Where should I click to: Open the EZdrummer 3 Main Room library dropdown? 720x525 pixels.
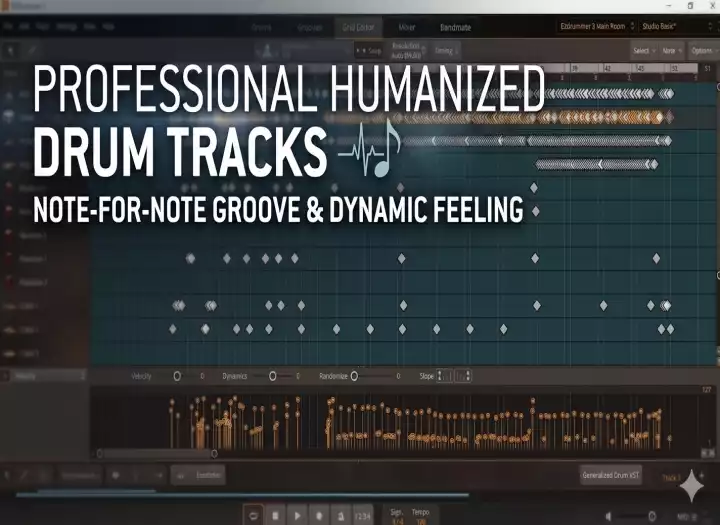pos(596,27)
